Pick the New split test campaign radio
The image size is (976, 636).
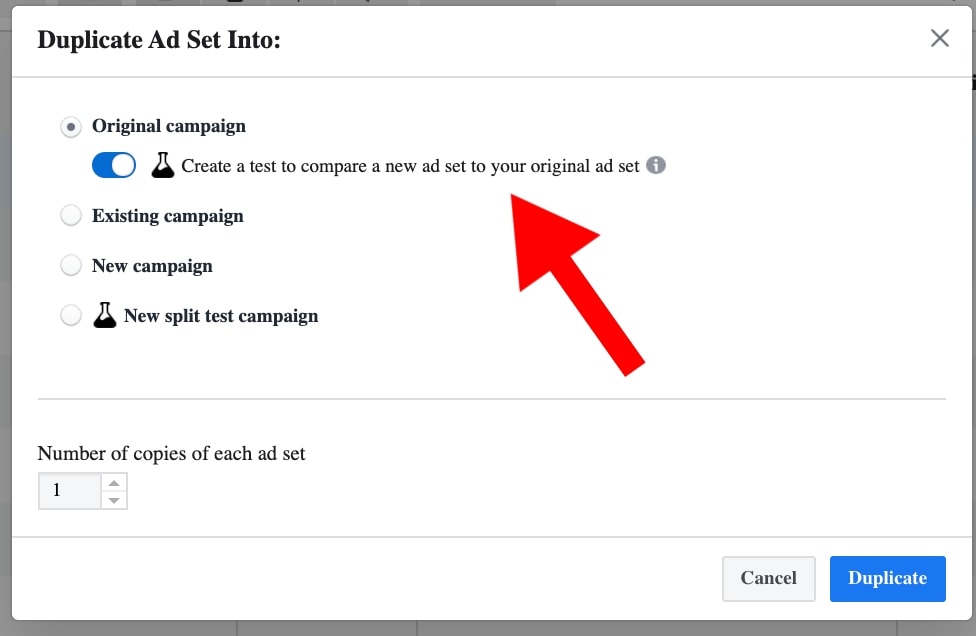tap(71, 316)
